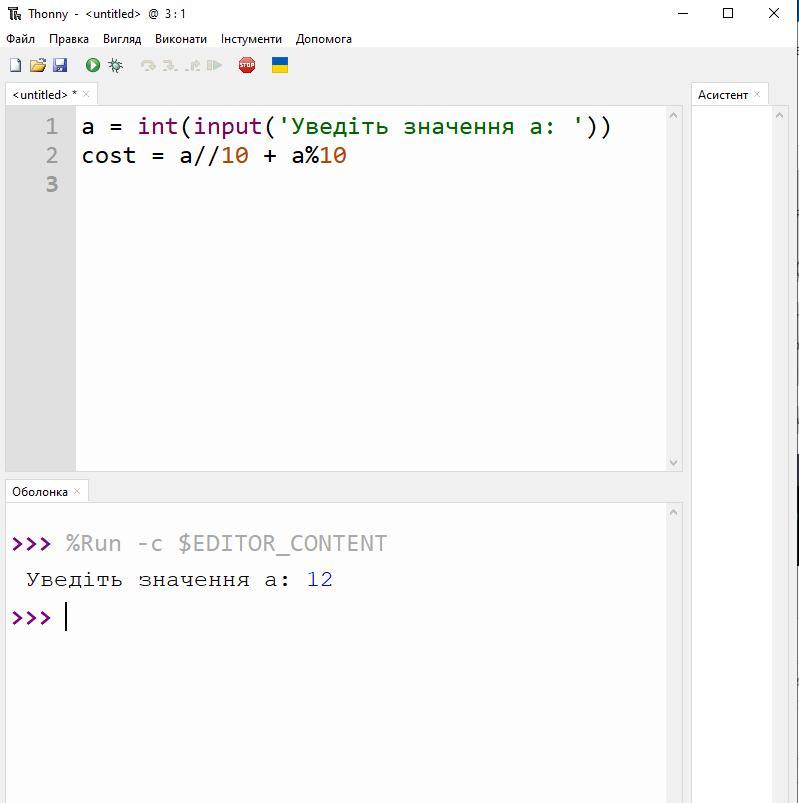Select the <untitled> editor tab
Screen dimensions: 799x803
pyautogui.click(x=40, y=94)
